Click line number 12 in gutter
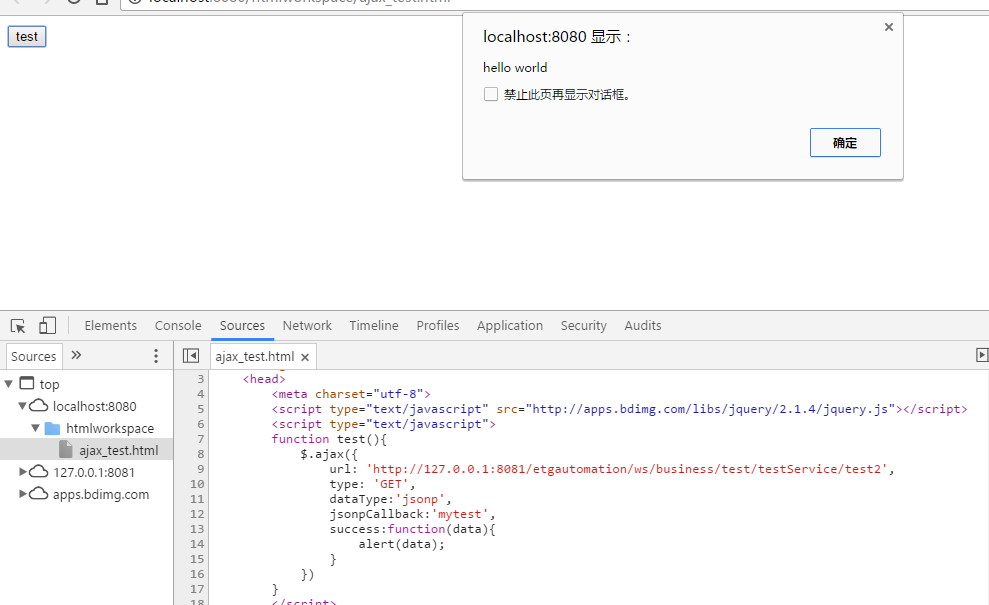Viewport: 989px width, 605px height. [197, 514]
